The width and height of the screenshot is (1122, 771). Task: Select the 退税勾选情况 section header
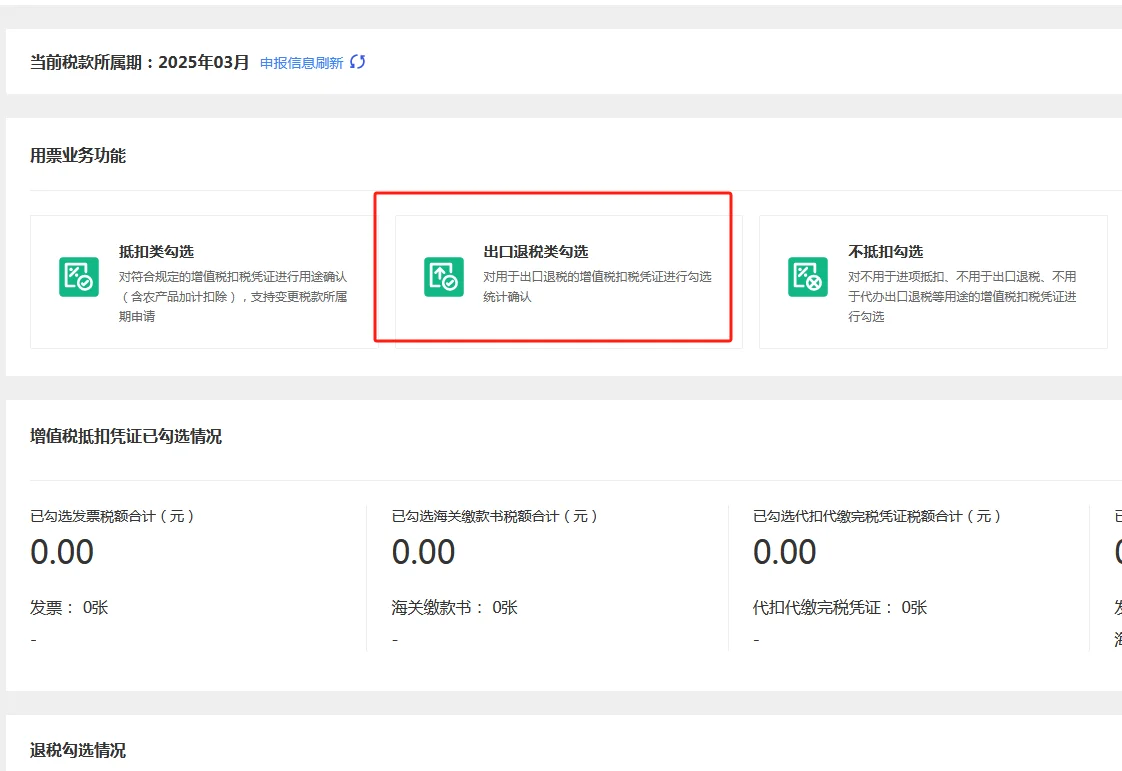(75, 751)
